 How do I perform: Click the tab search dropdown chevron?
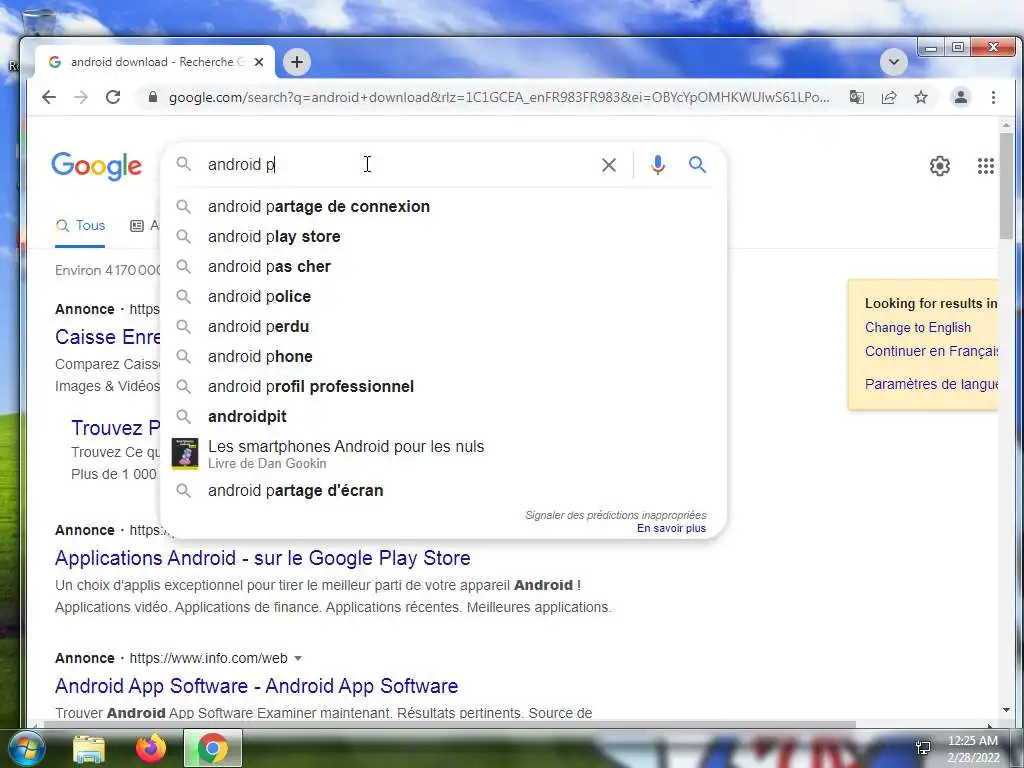(x=894, y=62)
